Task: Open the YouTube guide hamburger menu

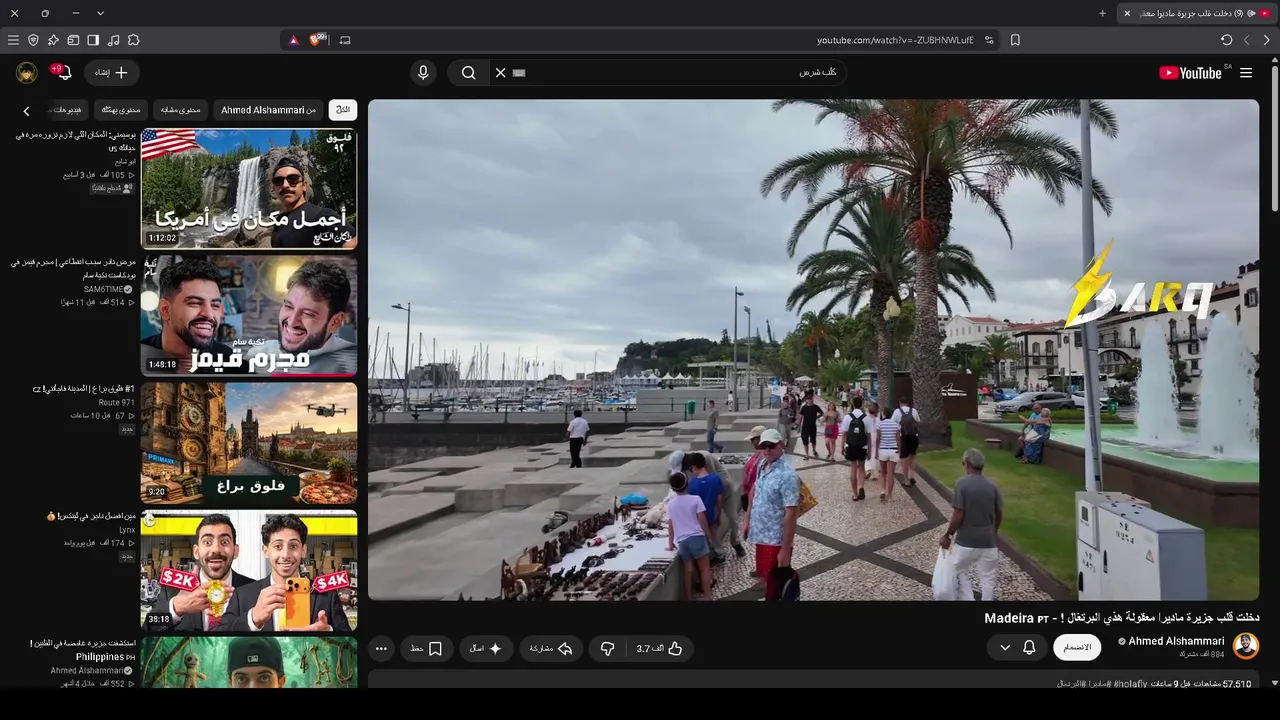Action: point(1246,73)
